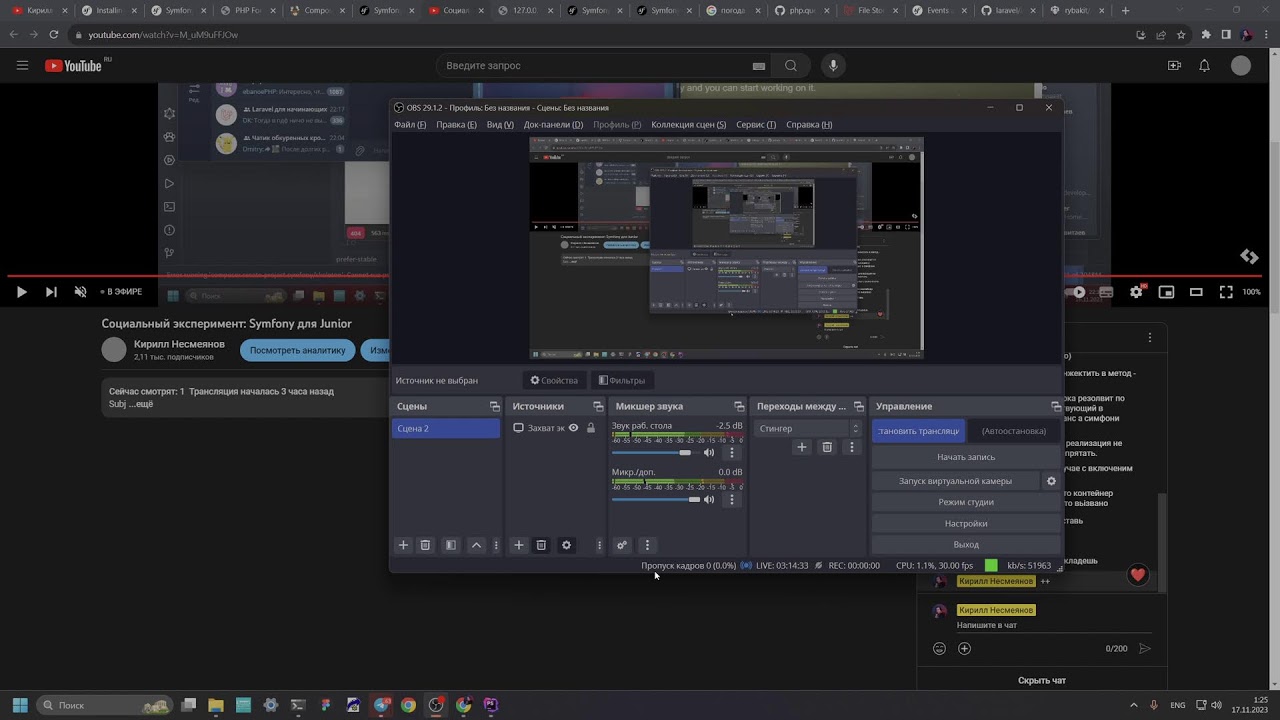Skip to next YouTube video
Screen dimensions: 1280x720
click(x=51, y=292)
